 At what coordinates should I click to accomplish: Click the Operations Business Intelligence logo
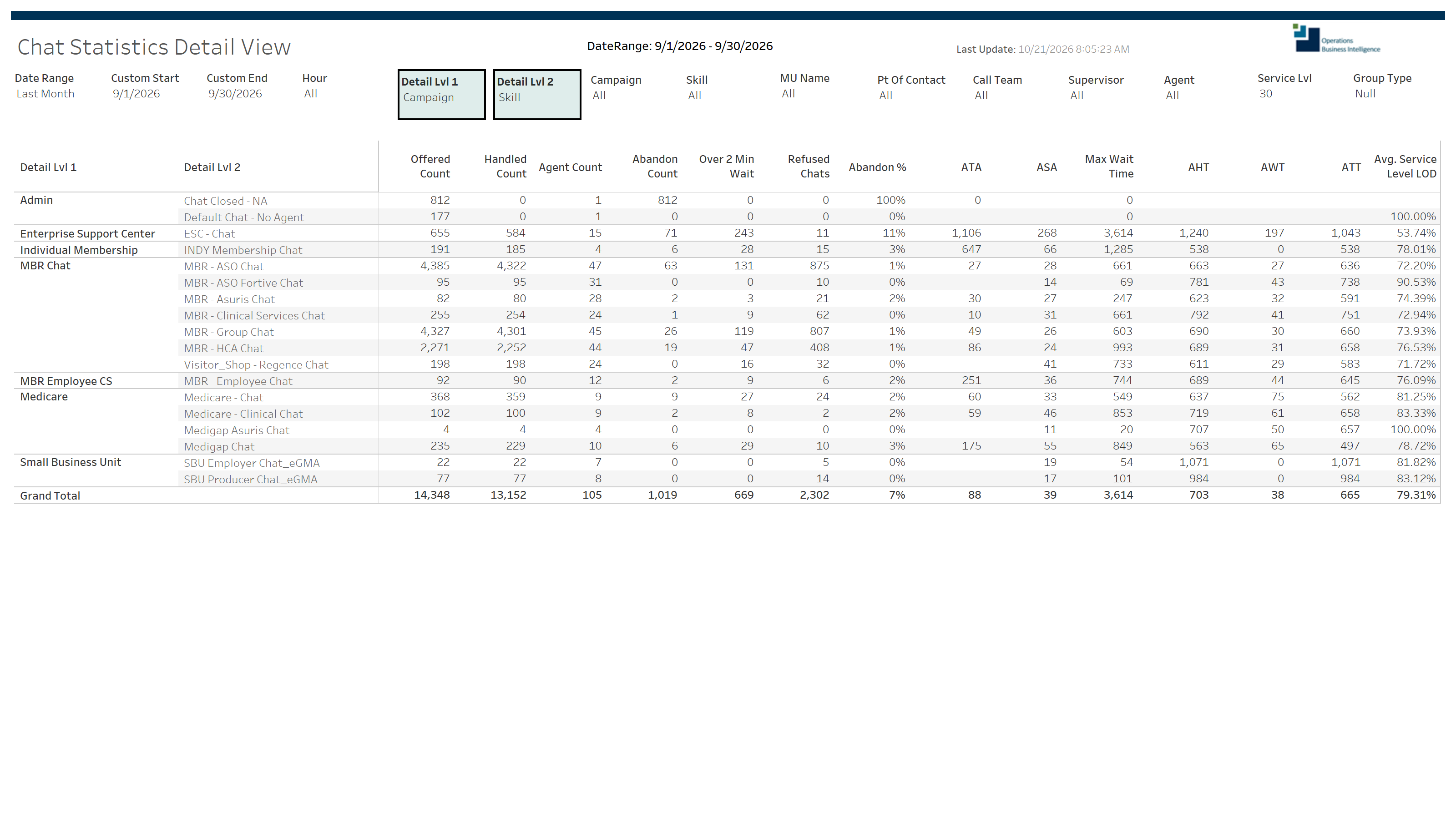(x=1336, y=38)
